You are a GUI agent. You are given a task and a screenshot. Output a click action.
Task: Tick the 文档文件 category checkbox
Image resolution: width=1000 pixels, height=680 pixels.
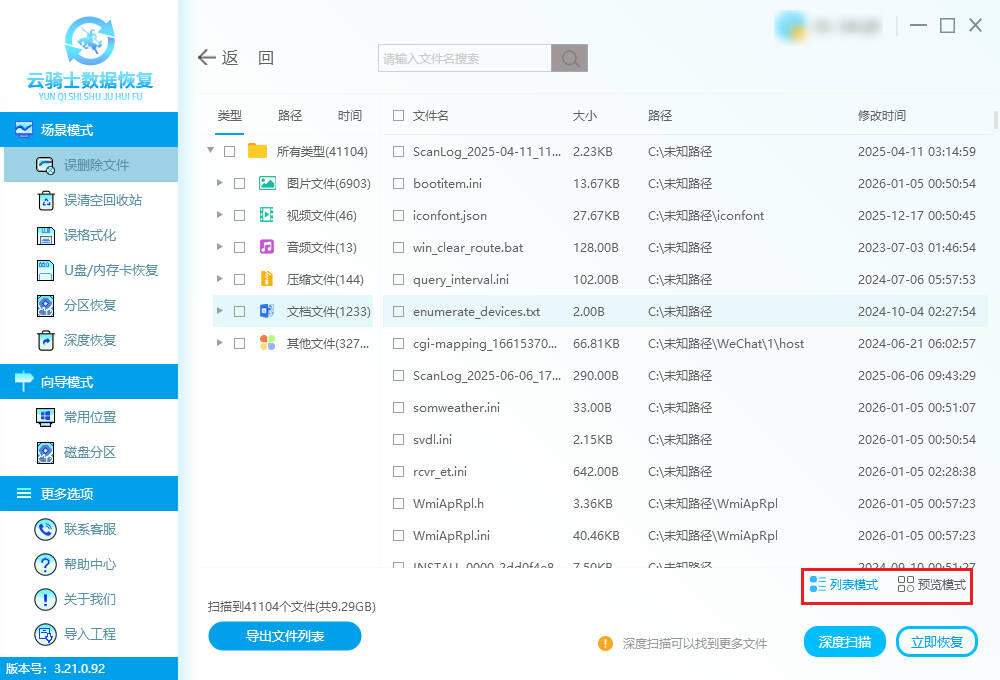tap(240, 311)
